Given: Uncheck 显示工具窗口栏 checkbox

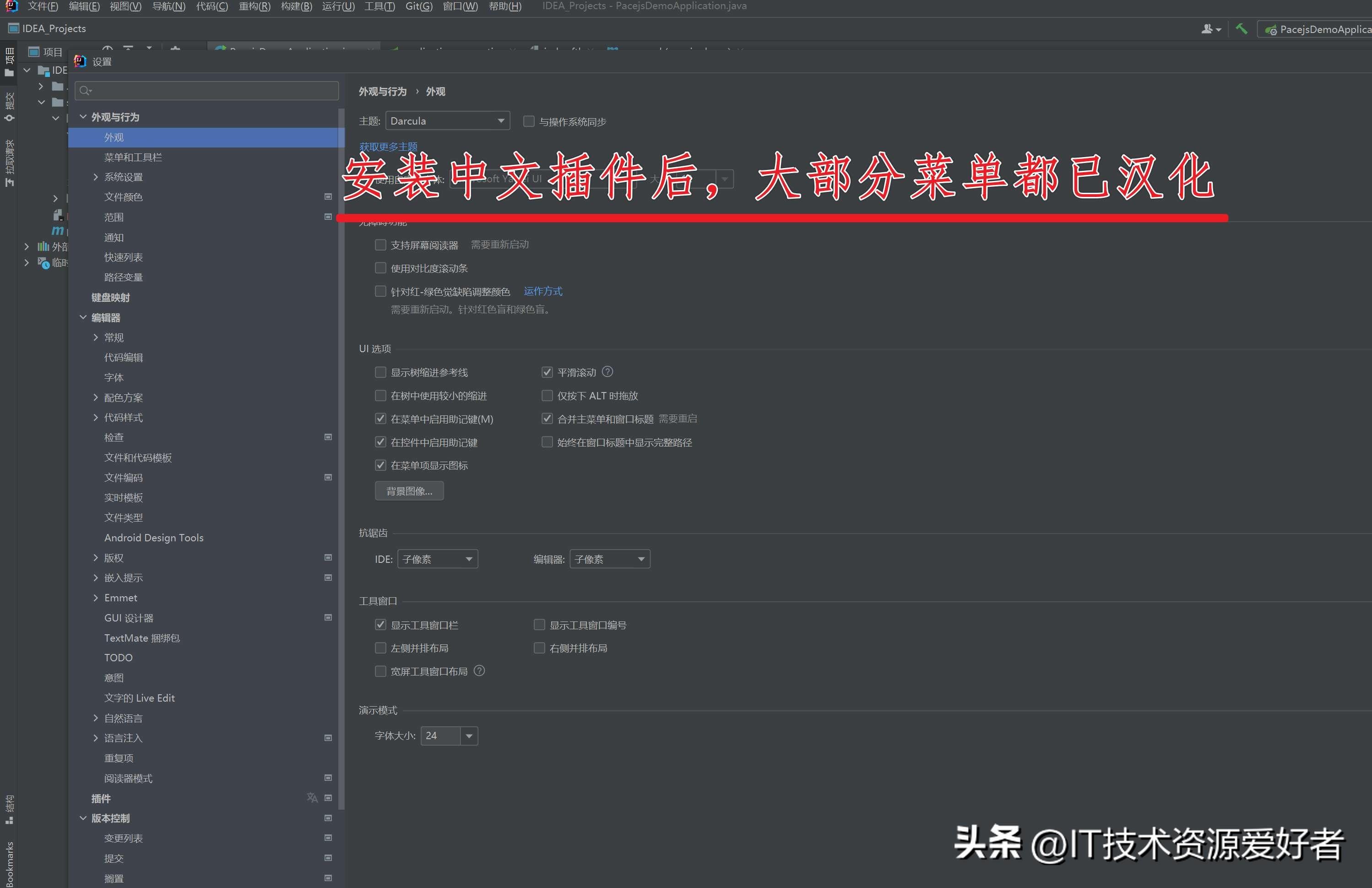Looking at the screenshot, I should click(380, 625).
